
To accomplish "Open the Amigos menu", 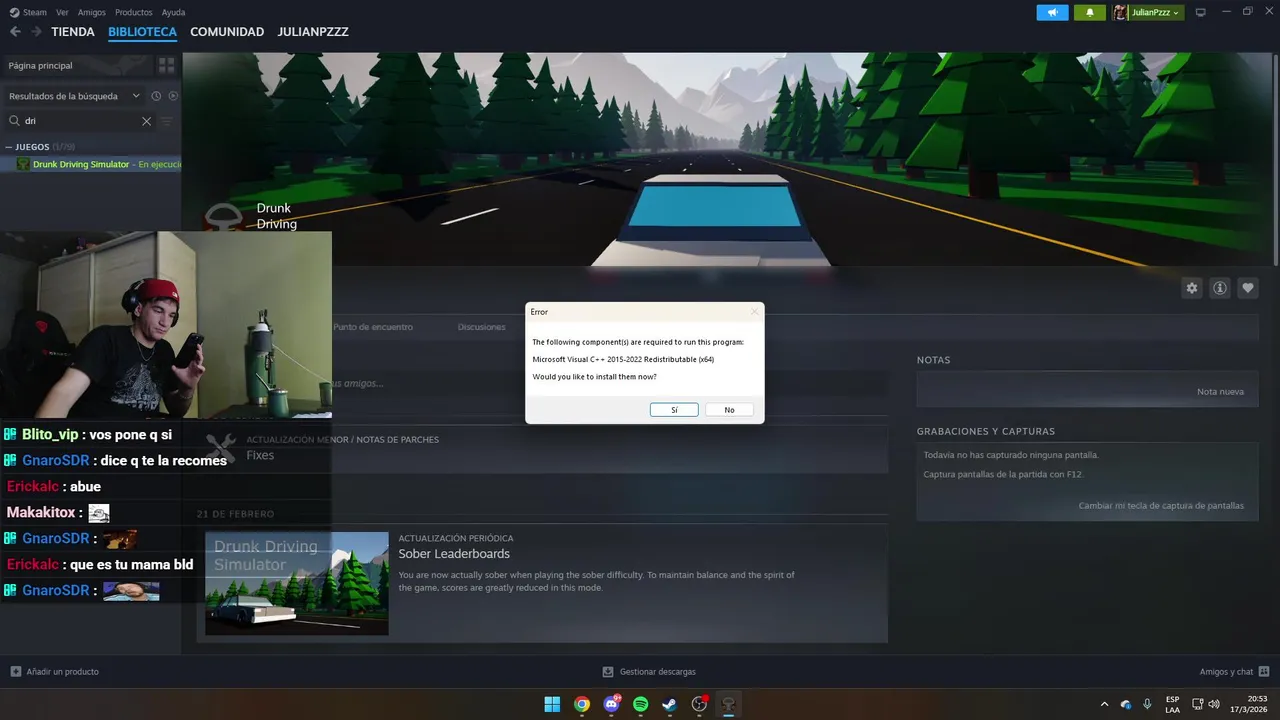I will (91, 12).
